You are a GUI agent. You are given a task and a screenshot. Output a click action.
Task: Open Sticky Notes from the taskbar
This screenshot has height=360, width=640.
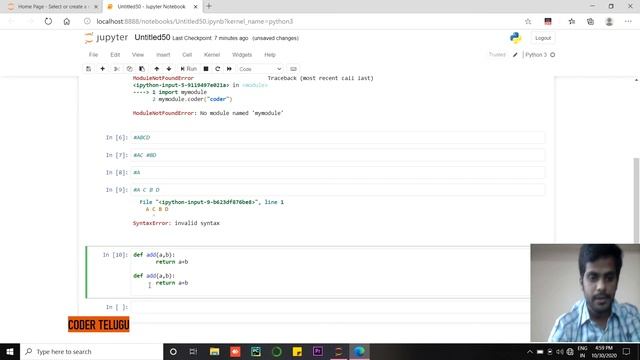pos(297,351)
